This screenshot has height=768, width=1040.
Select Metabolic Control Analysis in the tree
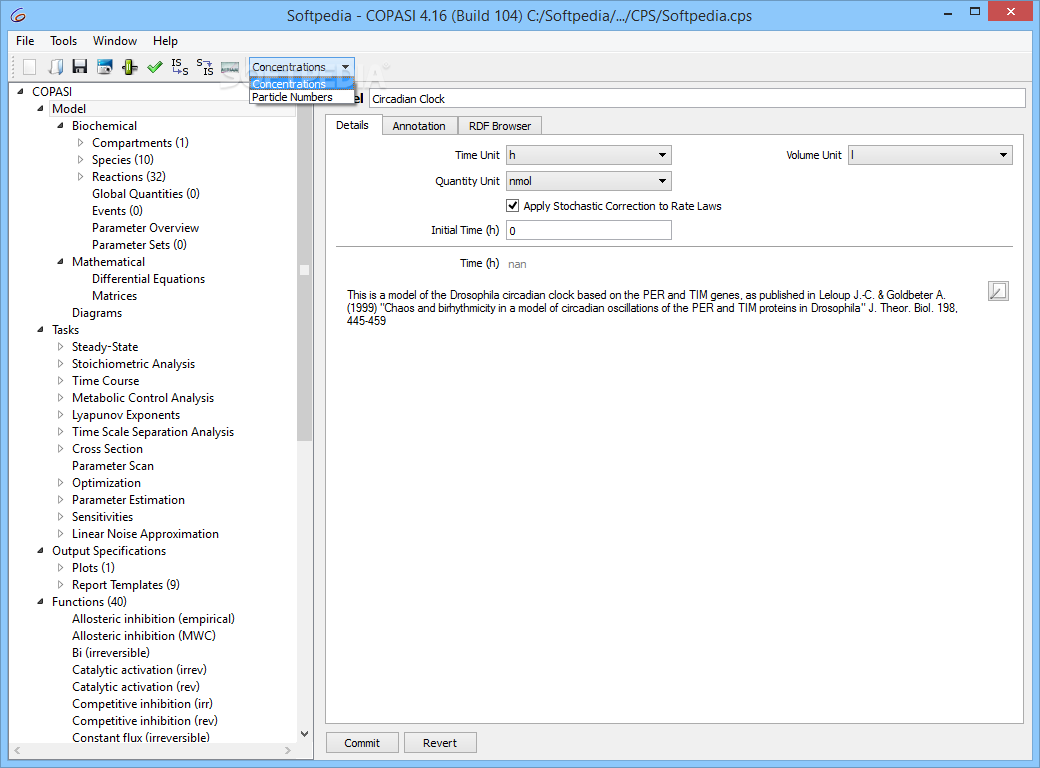(143, 398)
